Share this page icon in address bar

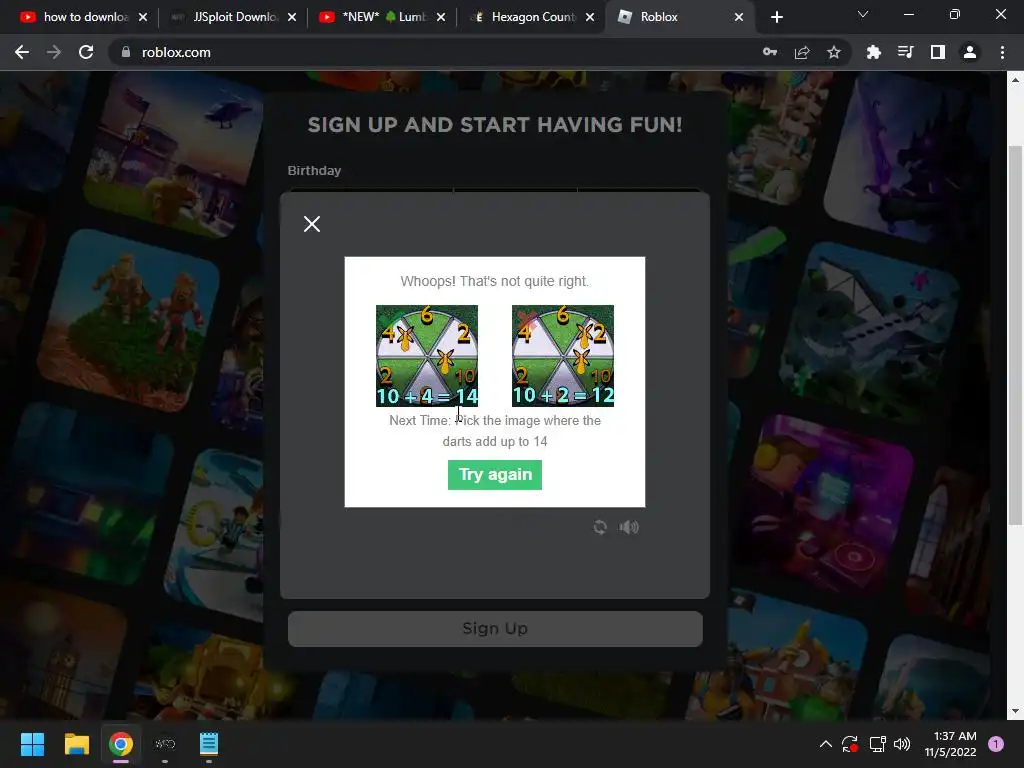click(802, 52)
